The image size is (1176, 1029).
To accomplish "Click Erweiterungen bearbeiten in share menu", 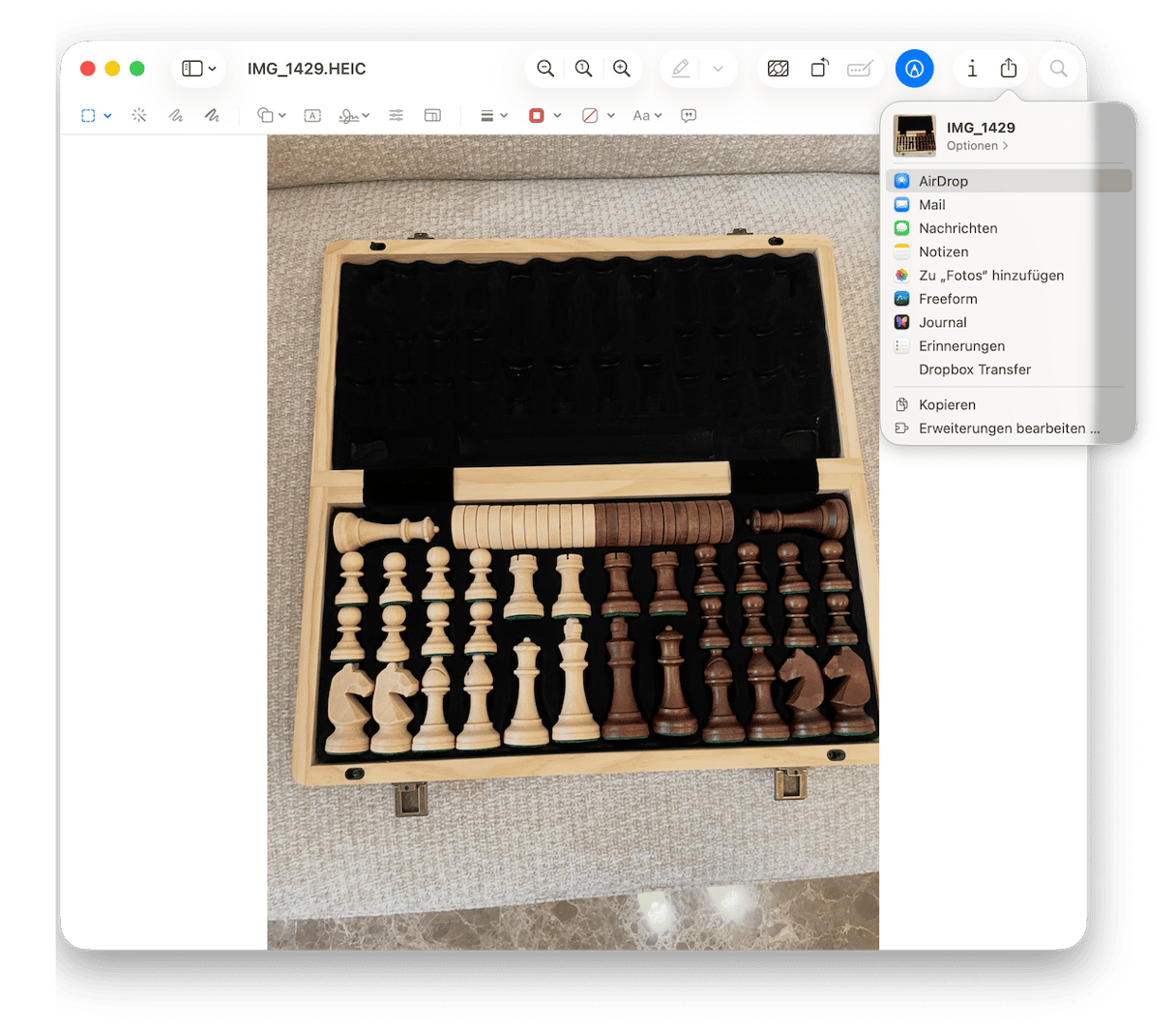I will coord(1009,428).
